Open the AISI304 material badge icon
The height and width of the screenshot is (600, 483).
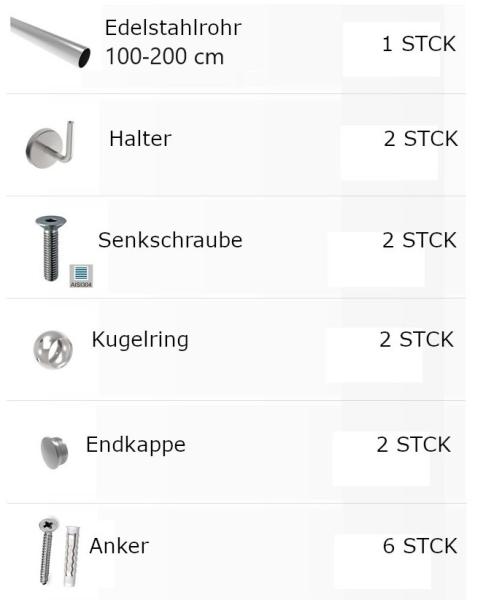[81, 276]
